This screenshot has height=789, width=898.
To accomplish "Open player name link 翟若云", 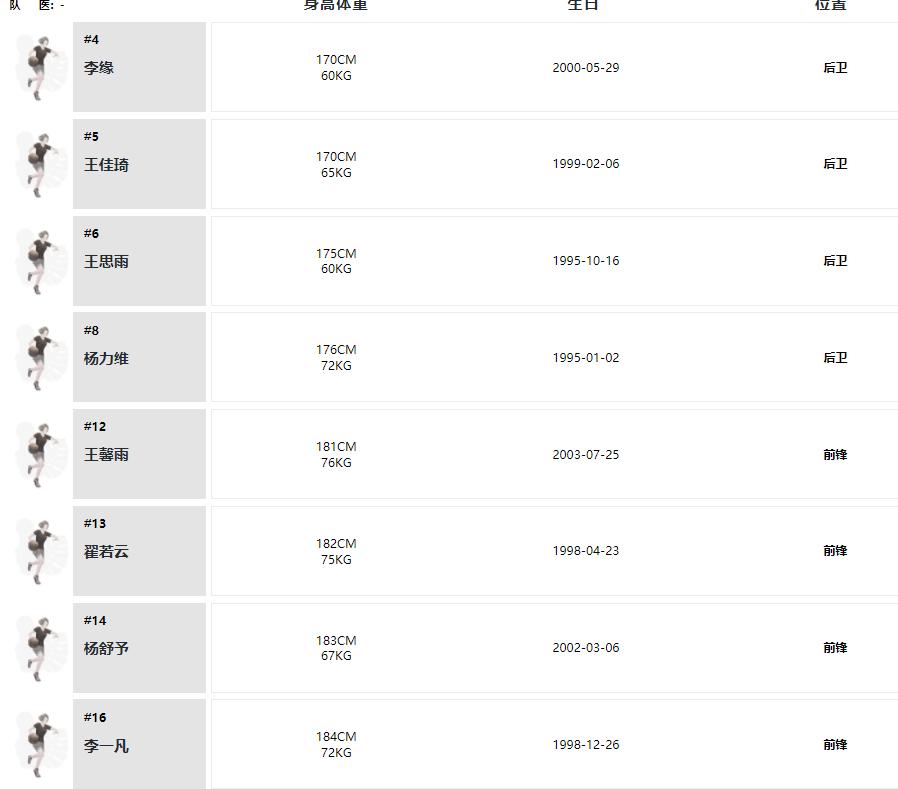I will pyautogui.click(x=106, y=552).
